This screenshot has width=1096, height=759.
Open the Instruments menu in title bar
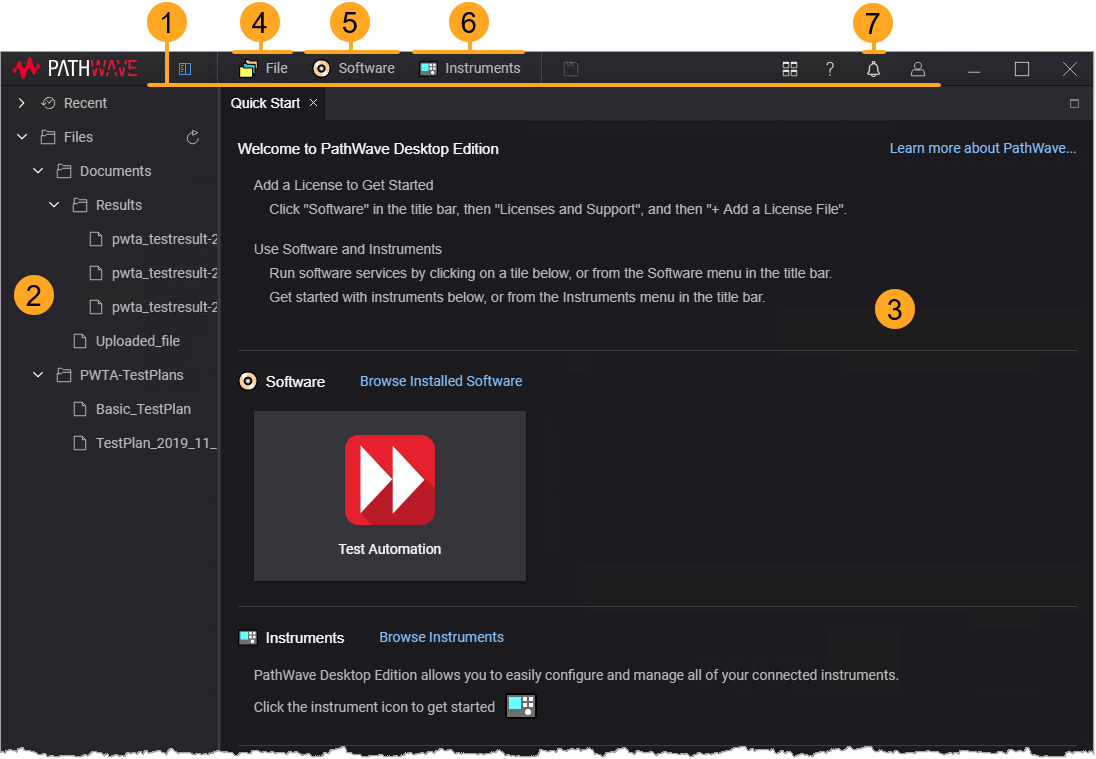470,69
